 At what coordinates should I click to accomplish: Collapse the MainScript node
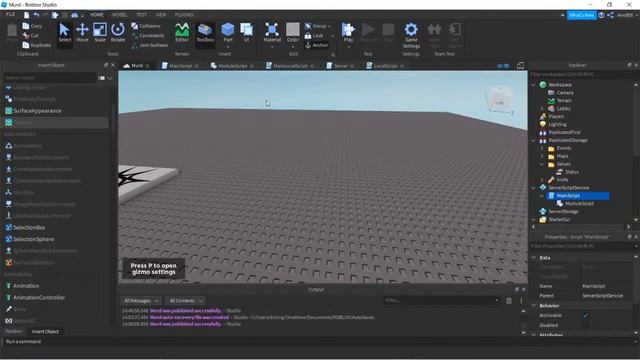542,196
